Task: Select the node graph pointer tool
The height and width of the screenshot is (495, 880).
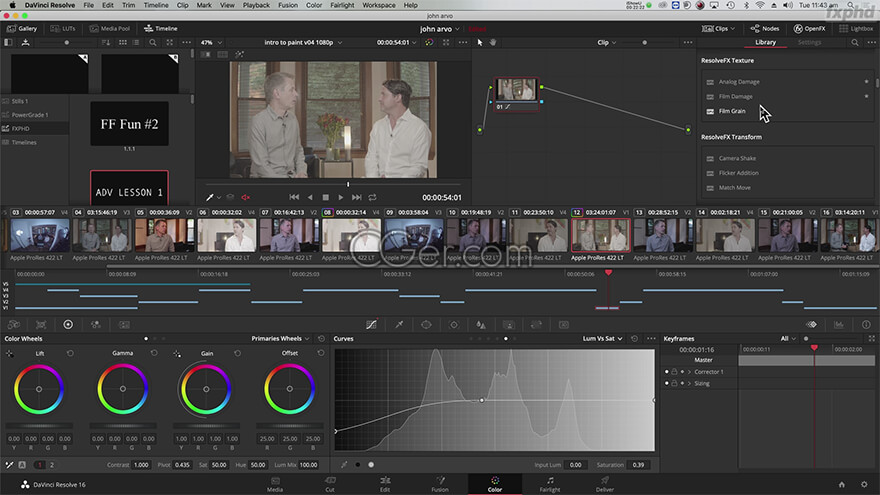Action: 480,43
